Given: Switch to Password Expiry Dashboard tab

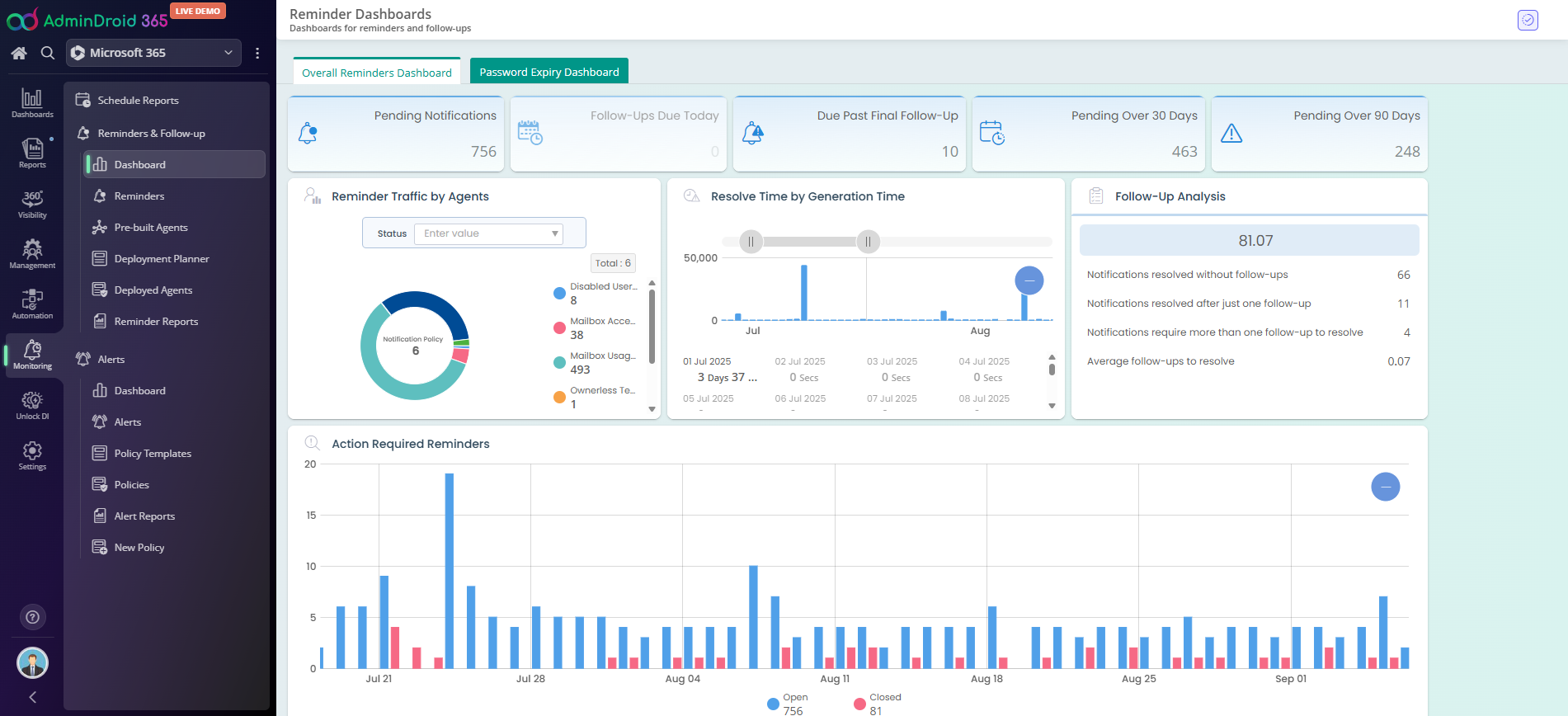Looking at the screenshot, I should tap(549, 72).
